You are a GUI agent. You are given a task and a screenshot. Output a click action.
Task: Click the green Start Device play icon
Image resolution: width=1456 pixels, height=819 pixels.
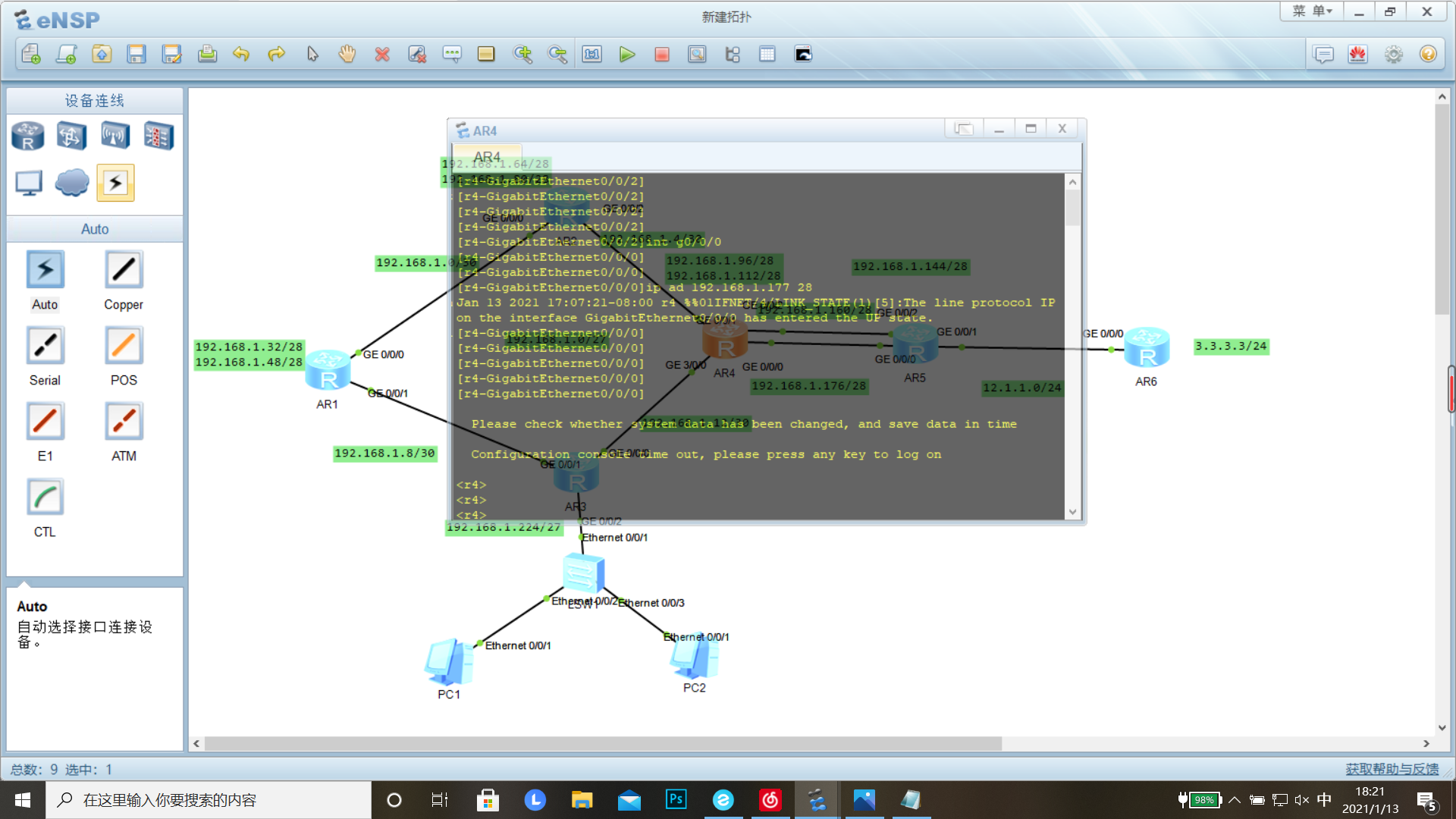[x=626, y=55]
